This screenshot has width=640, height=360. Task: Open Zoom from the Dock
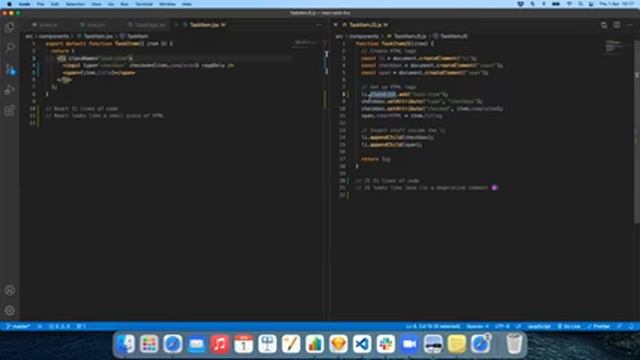click(409, 344)
